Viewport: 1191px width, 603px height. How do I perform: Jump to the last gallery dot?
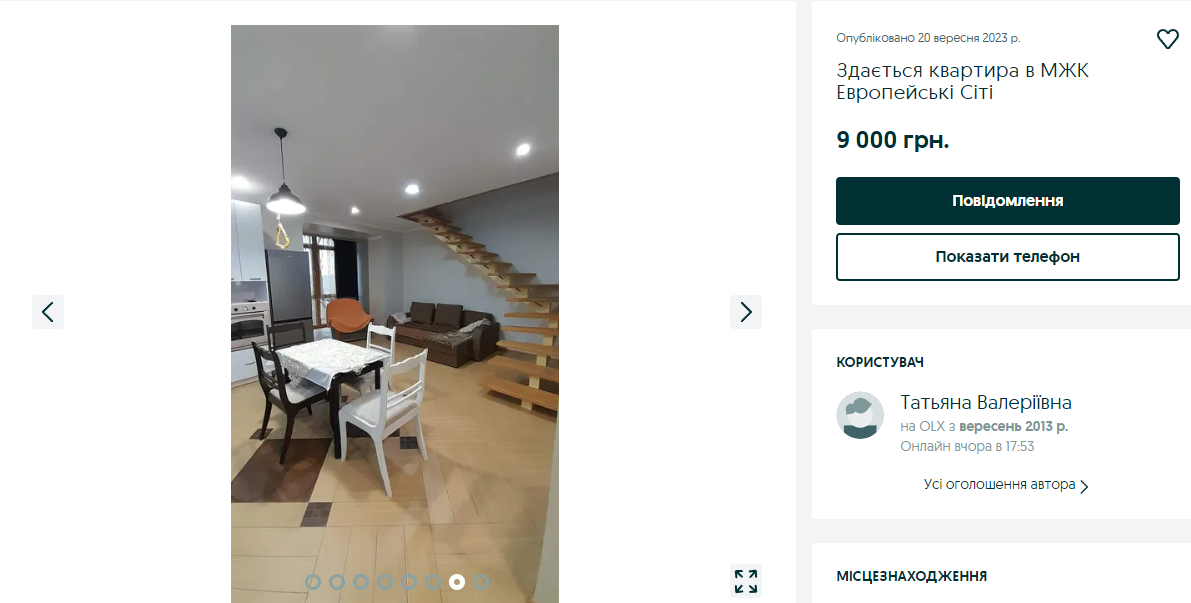pos(481,582)
